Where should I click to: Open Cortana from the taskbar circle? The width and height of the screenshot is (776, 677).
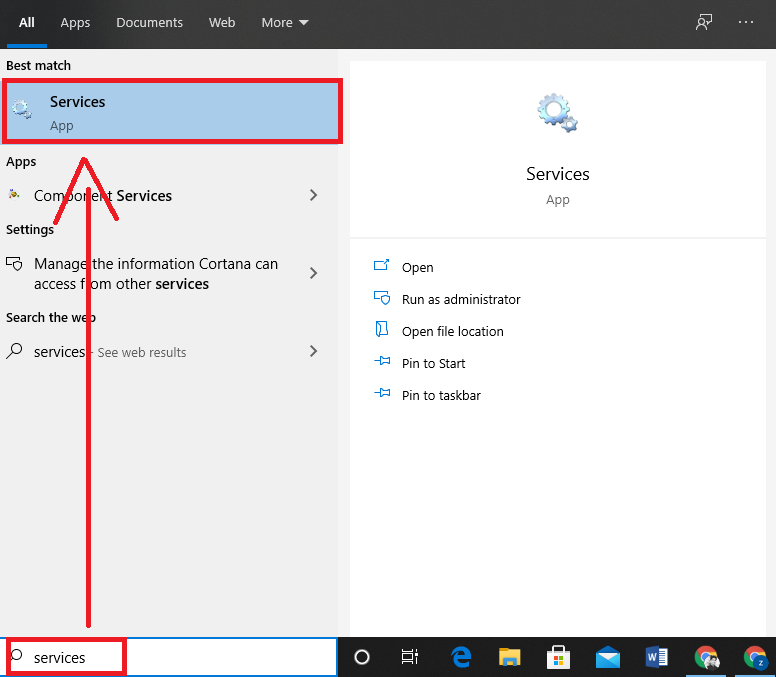click(362, 657)
